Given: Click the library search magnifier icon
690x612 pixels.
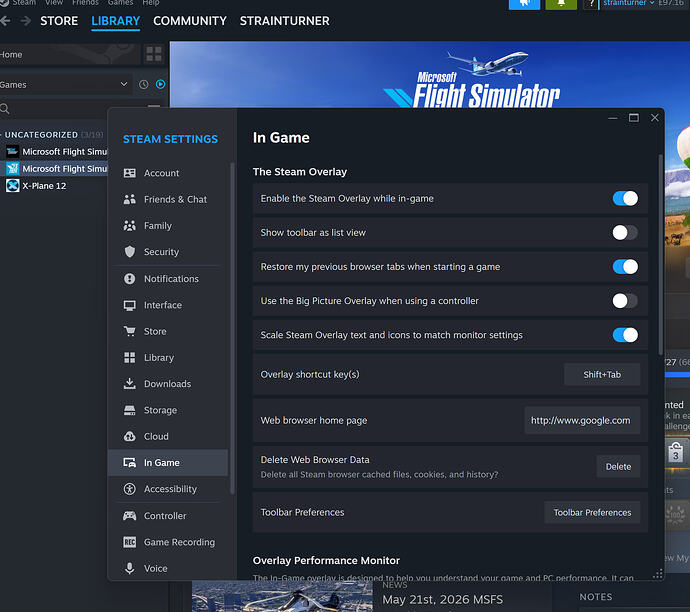Looking at the screenshot, I should (5, 108).
